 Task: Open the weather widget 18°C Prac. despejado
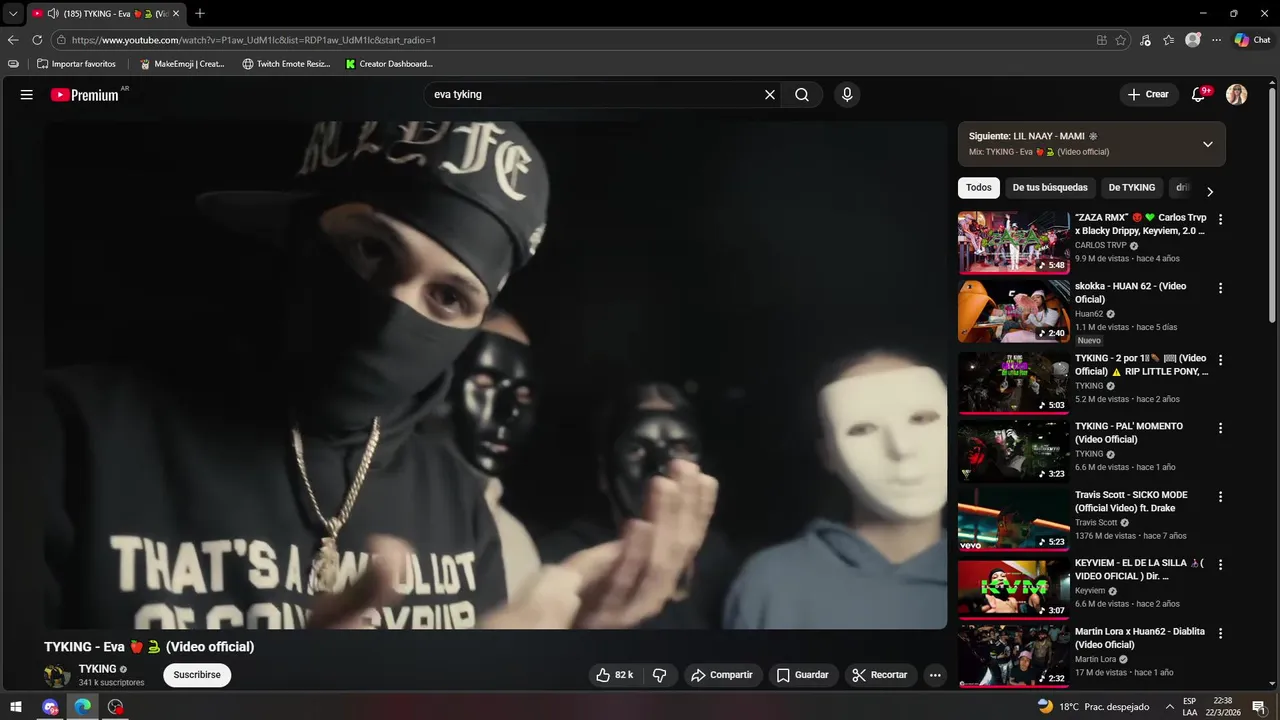(x=1093, y=707)
